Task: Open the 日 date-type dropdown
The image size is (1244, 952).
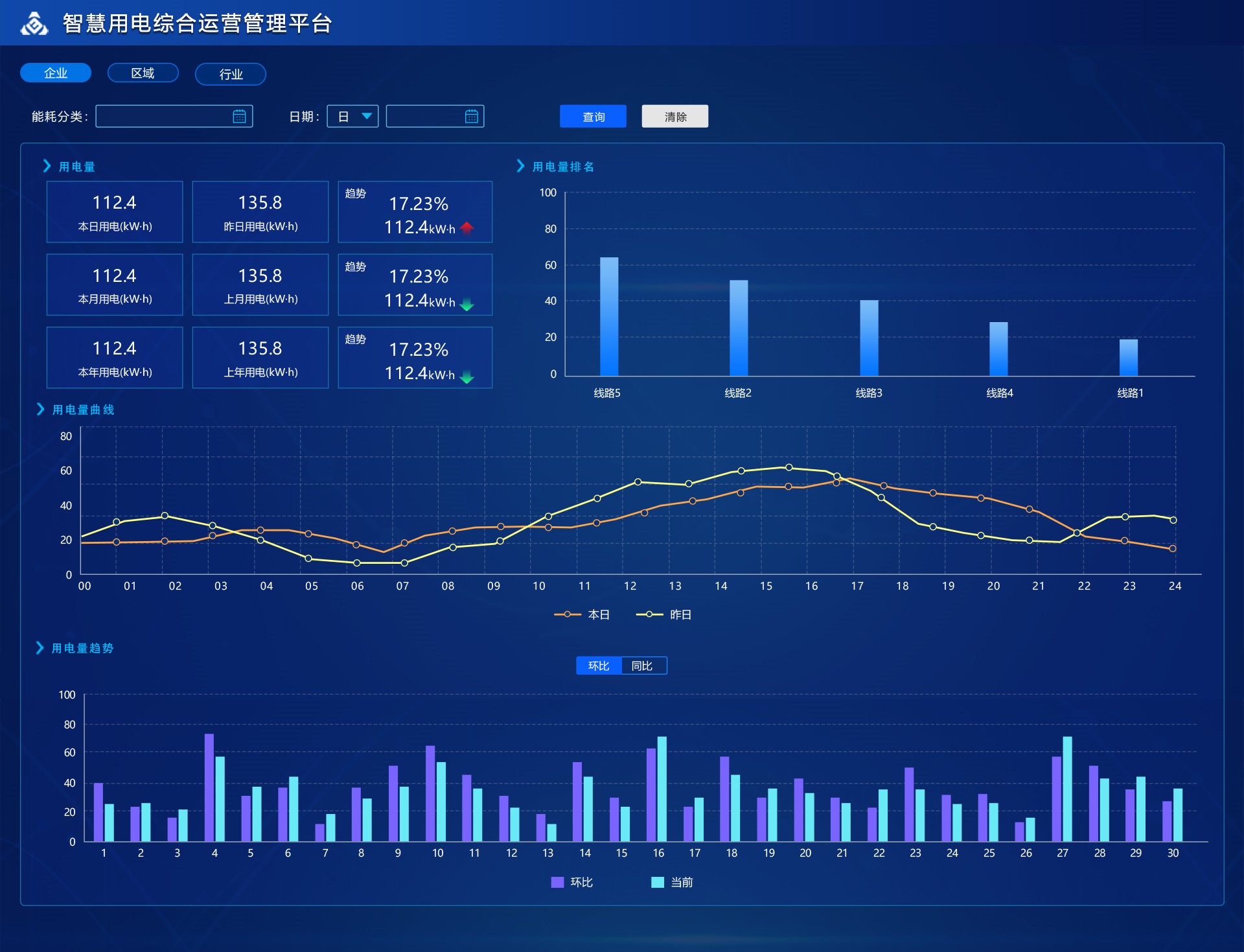Action: point(352,117)
